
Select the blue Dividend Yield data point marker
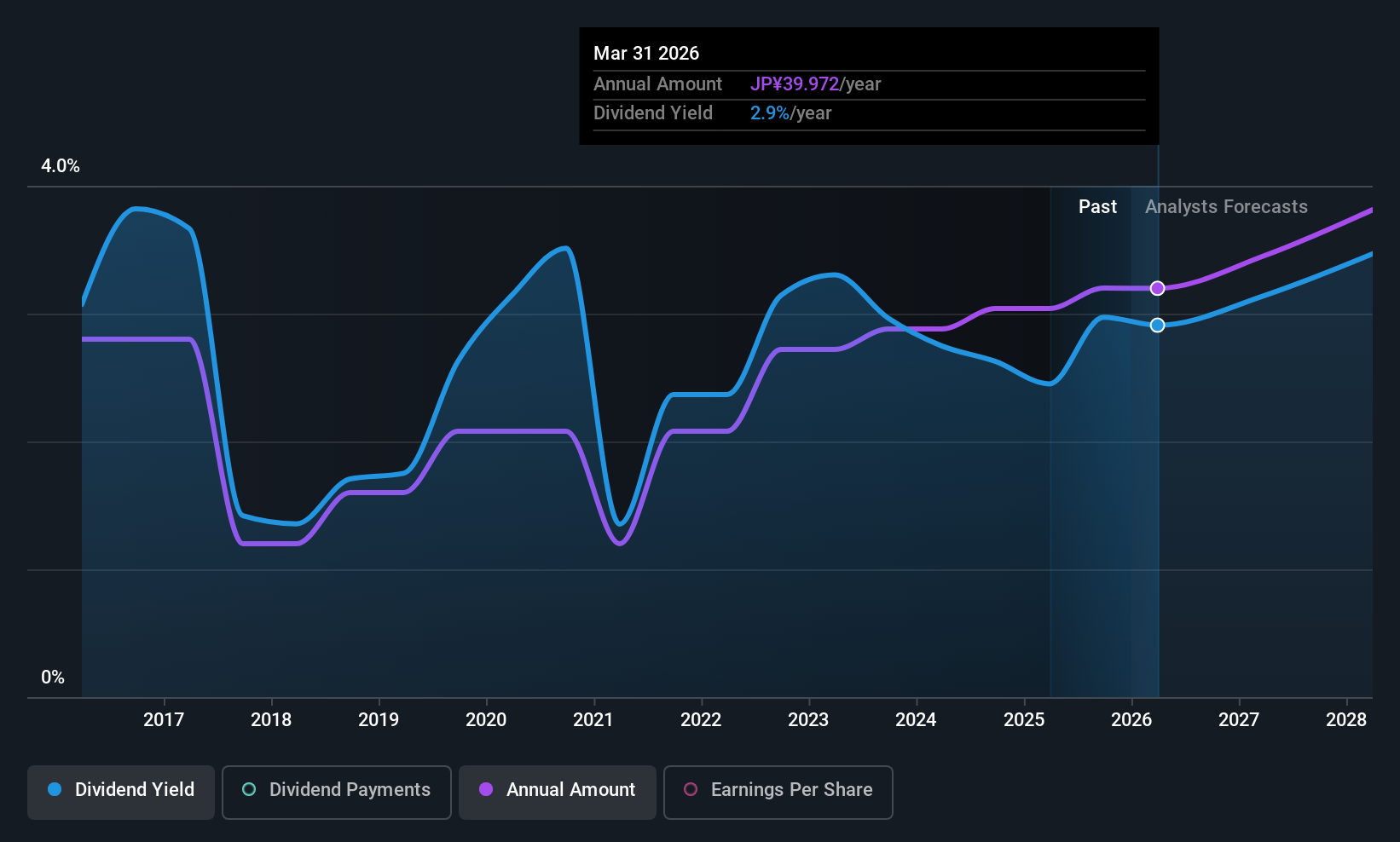coord(1157,325)
